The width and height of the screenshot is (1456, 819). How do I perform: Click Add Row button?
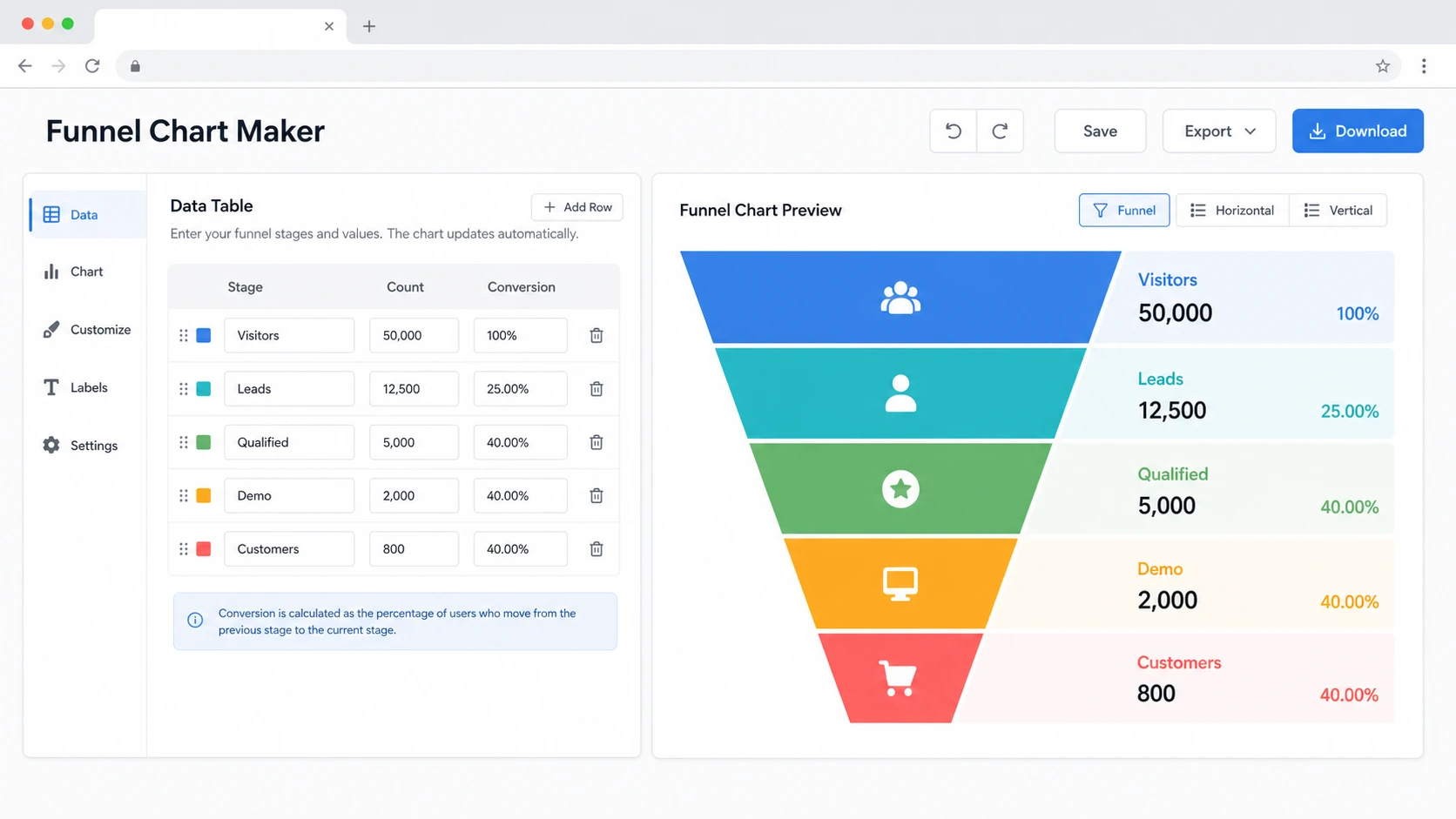pos(577,207)
